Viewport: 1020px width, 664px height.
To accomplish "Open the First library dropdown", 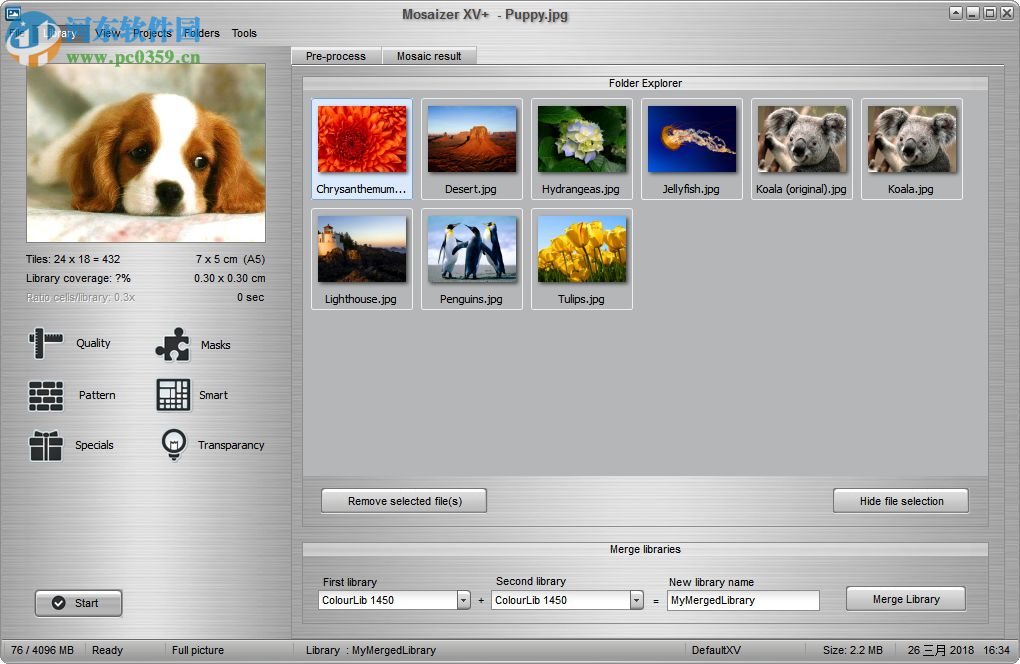I will click(x=463, y=600).
